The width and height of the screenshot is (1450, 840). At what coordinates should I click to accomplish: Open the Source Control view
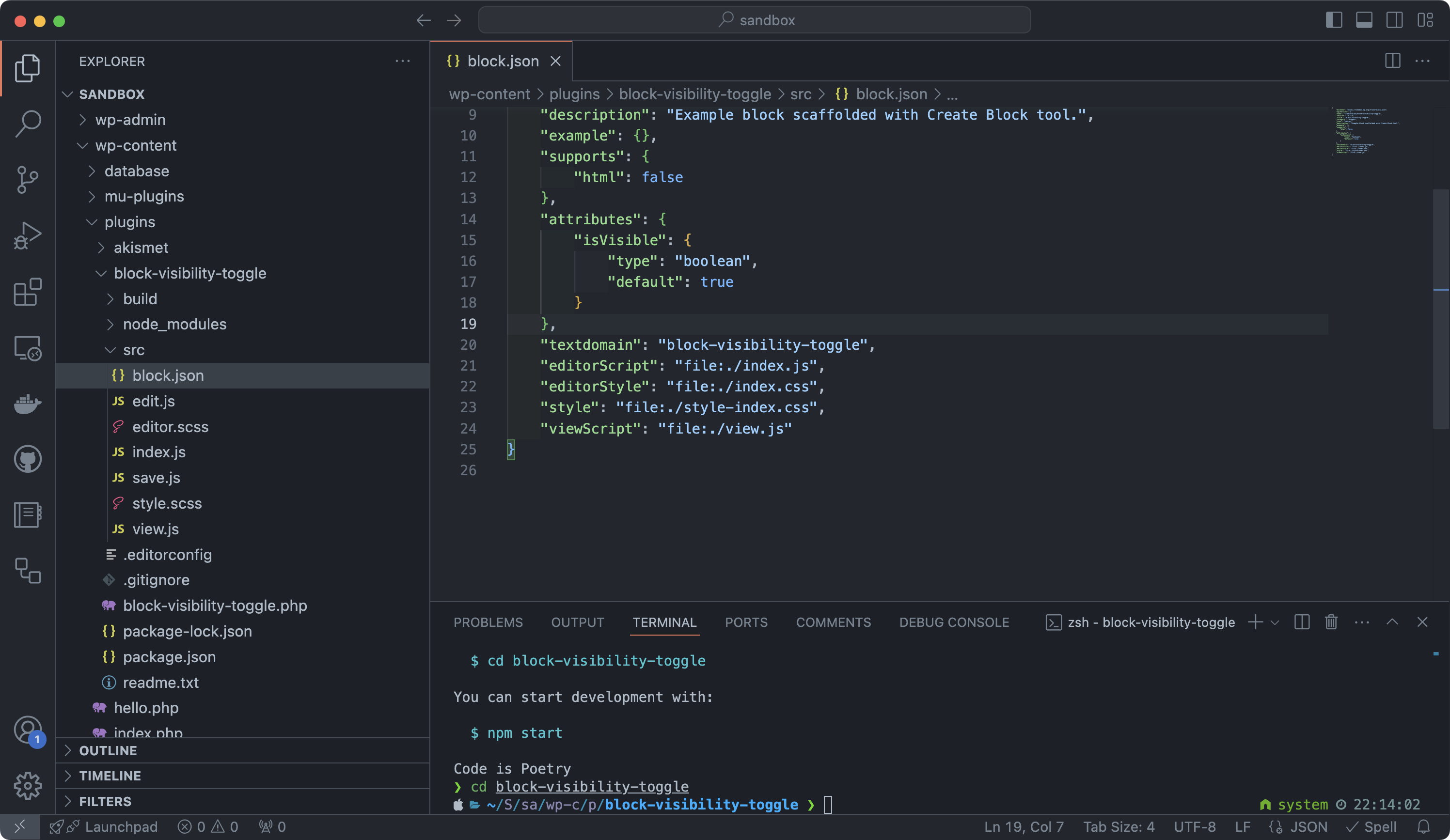28,180
